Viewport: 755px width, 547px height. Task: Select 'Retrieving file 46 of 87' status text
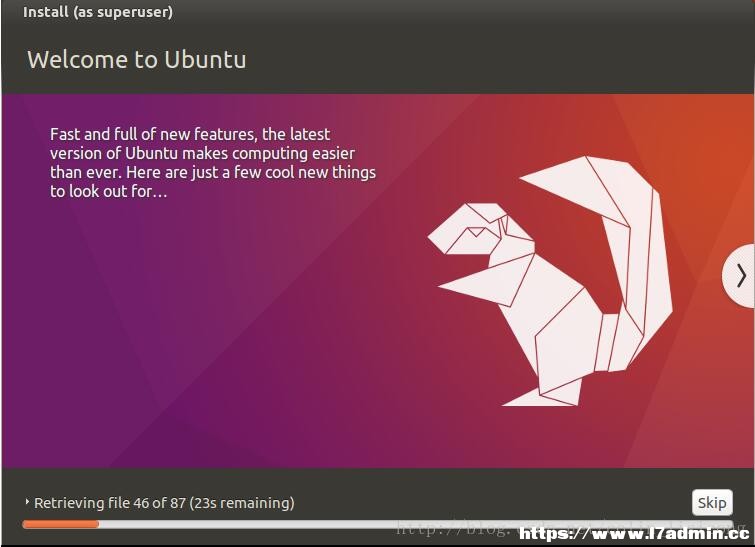click(x=164, y=503)
